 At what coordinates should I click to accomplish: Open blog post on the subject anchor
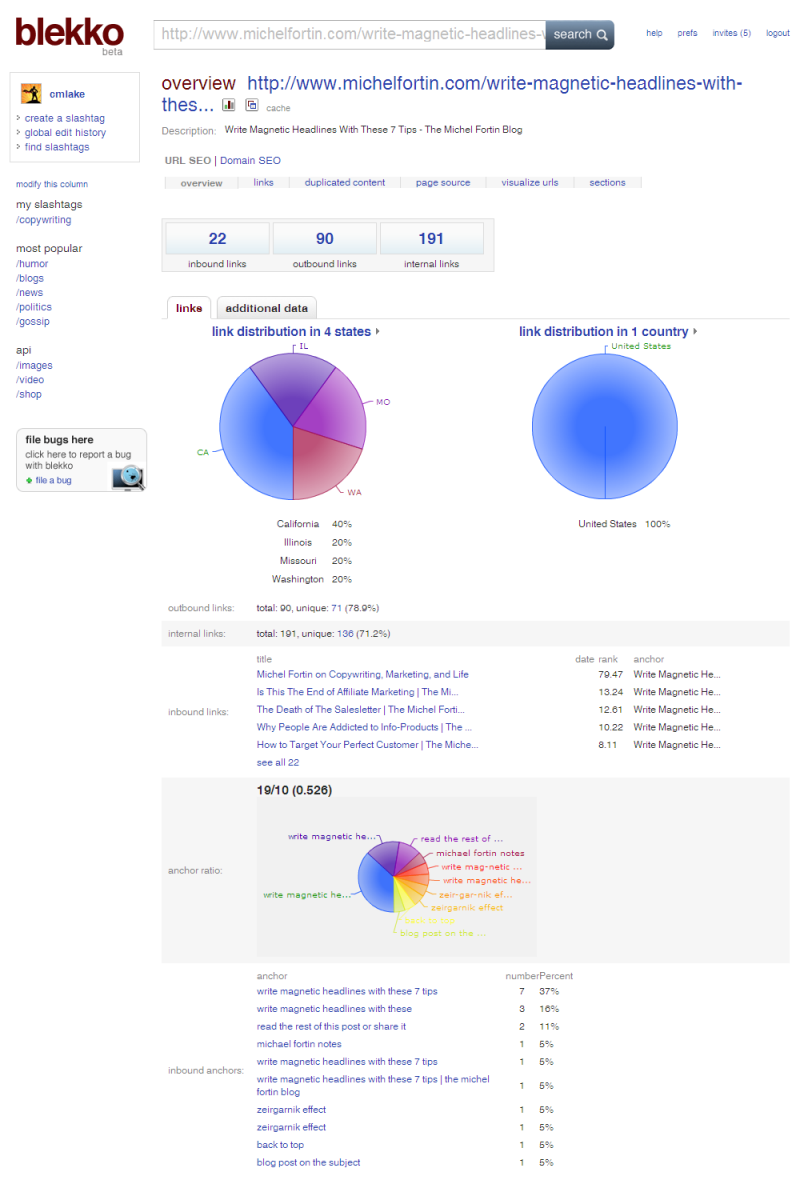[308, 1162]
